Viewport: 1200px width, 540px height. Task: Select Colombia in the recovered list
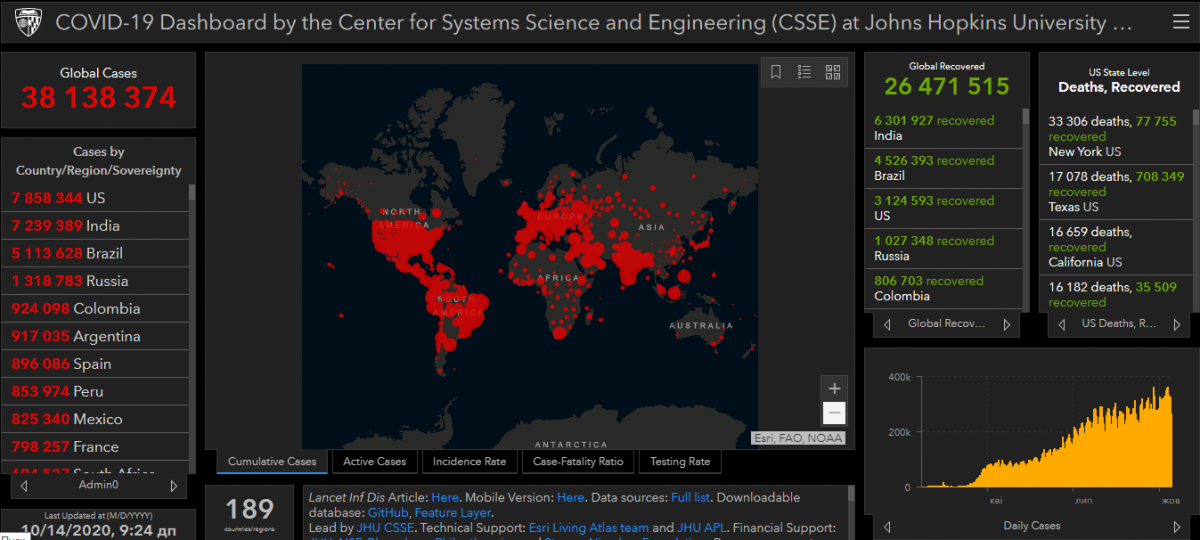[x=943, y=288]
